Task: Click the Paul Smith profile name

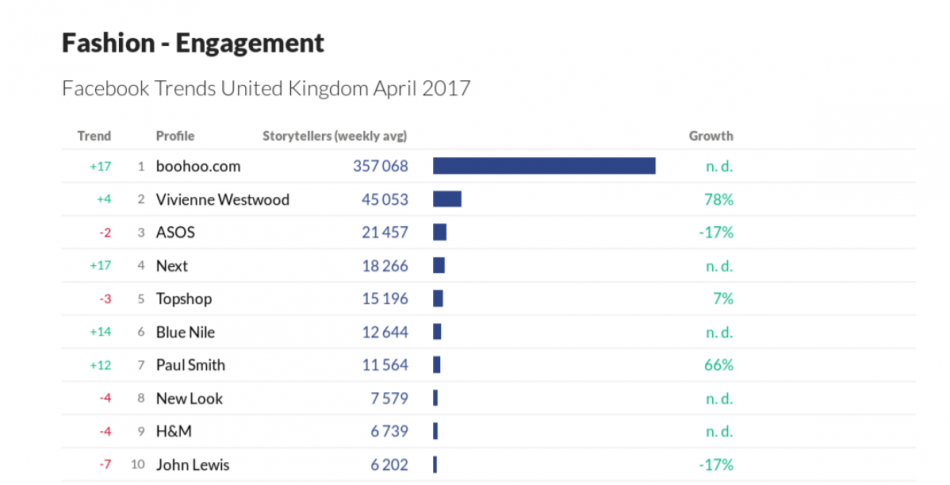Action: 190,365
